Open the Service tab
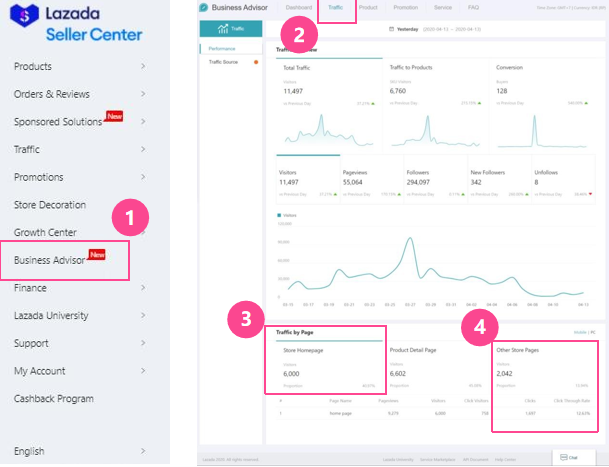Screen dimensions: 609x467 click(x=443, y=7)
